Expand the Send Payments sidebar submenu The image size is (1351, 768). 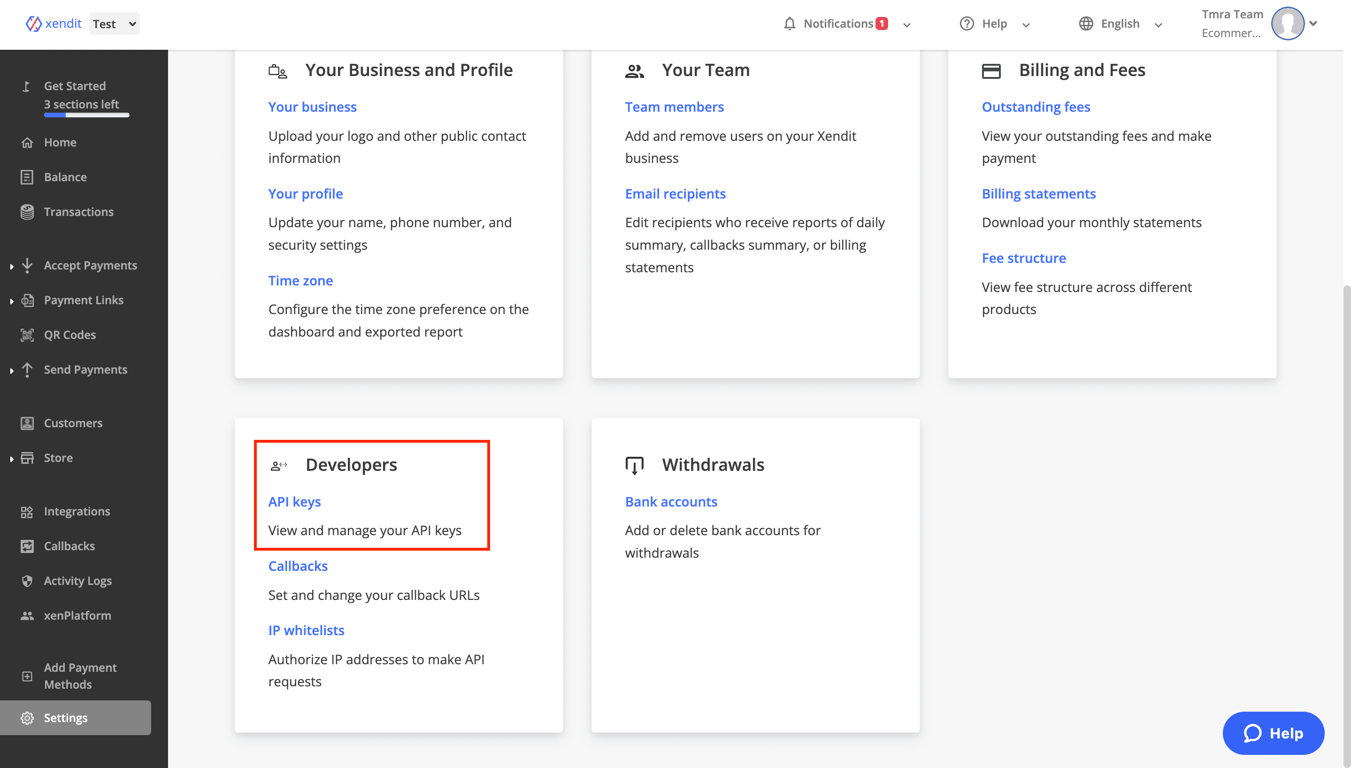click(12, 370)
